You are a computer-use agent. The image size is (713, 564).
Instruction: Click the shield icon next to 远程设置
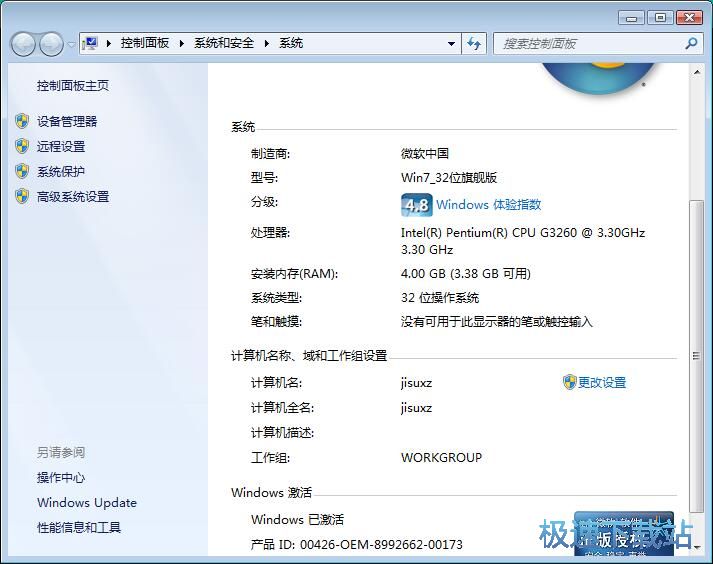(x=22, y=146)
